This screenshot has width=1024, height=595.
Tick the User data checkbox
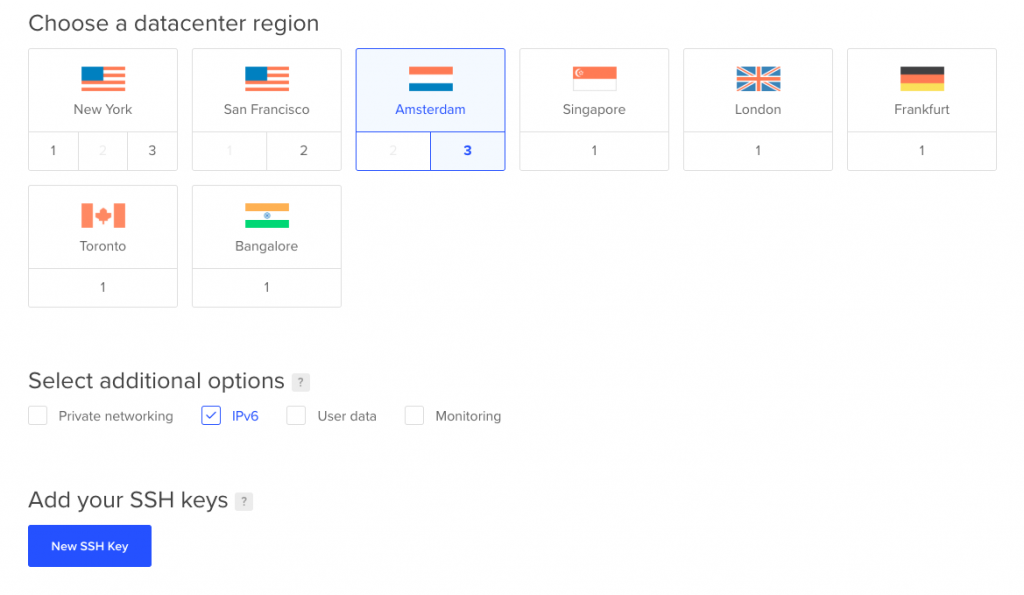pos(296,415)
